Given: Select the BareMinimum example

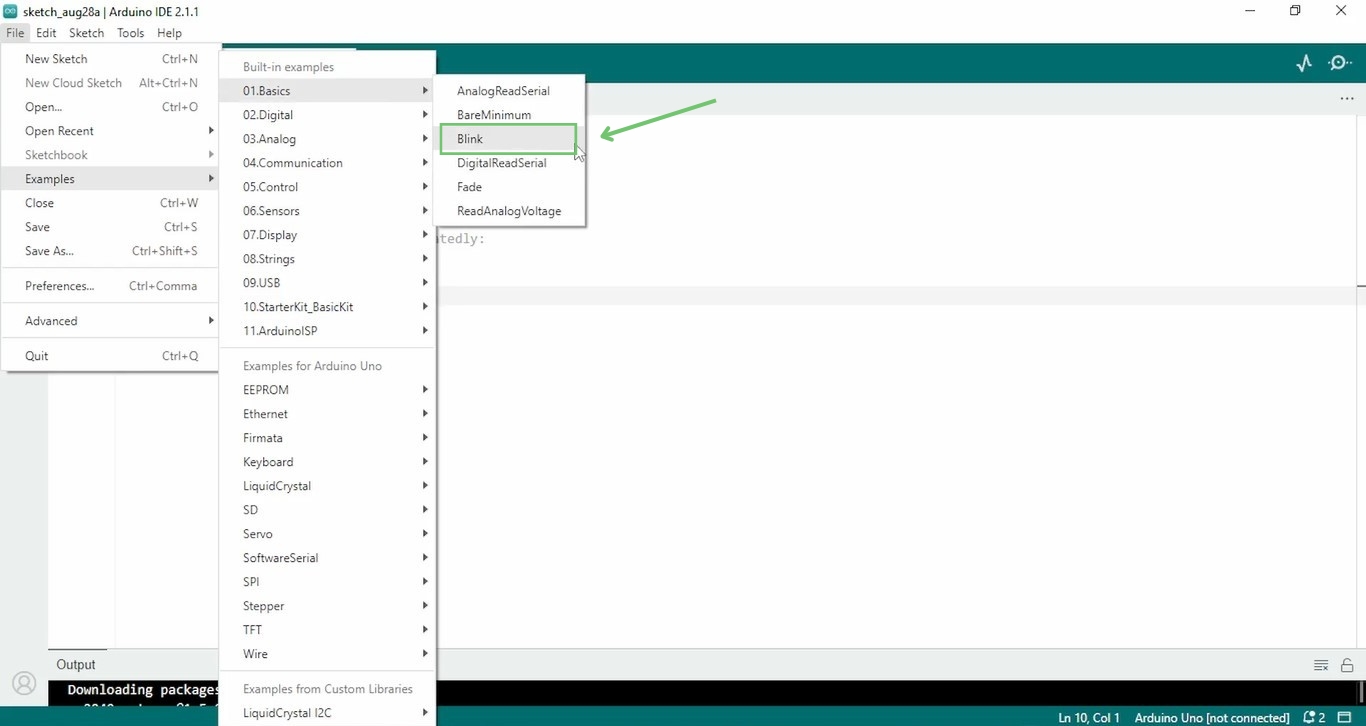Looking at the screenshot, I should click(494, 114).
